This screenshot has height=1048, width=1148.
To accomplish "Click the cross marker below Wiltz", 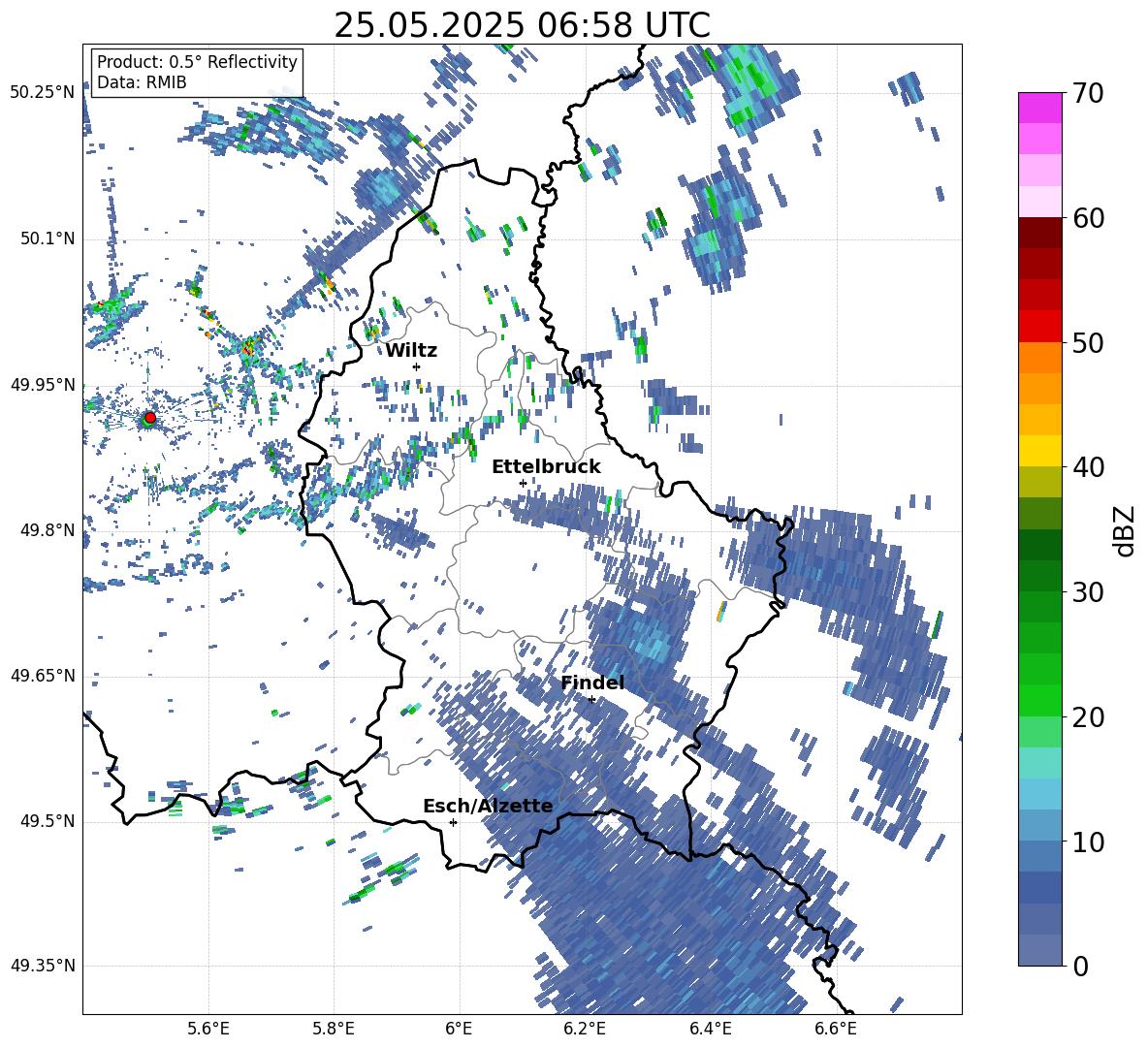I will [x=417, y=366].
